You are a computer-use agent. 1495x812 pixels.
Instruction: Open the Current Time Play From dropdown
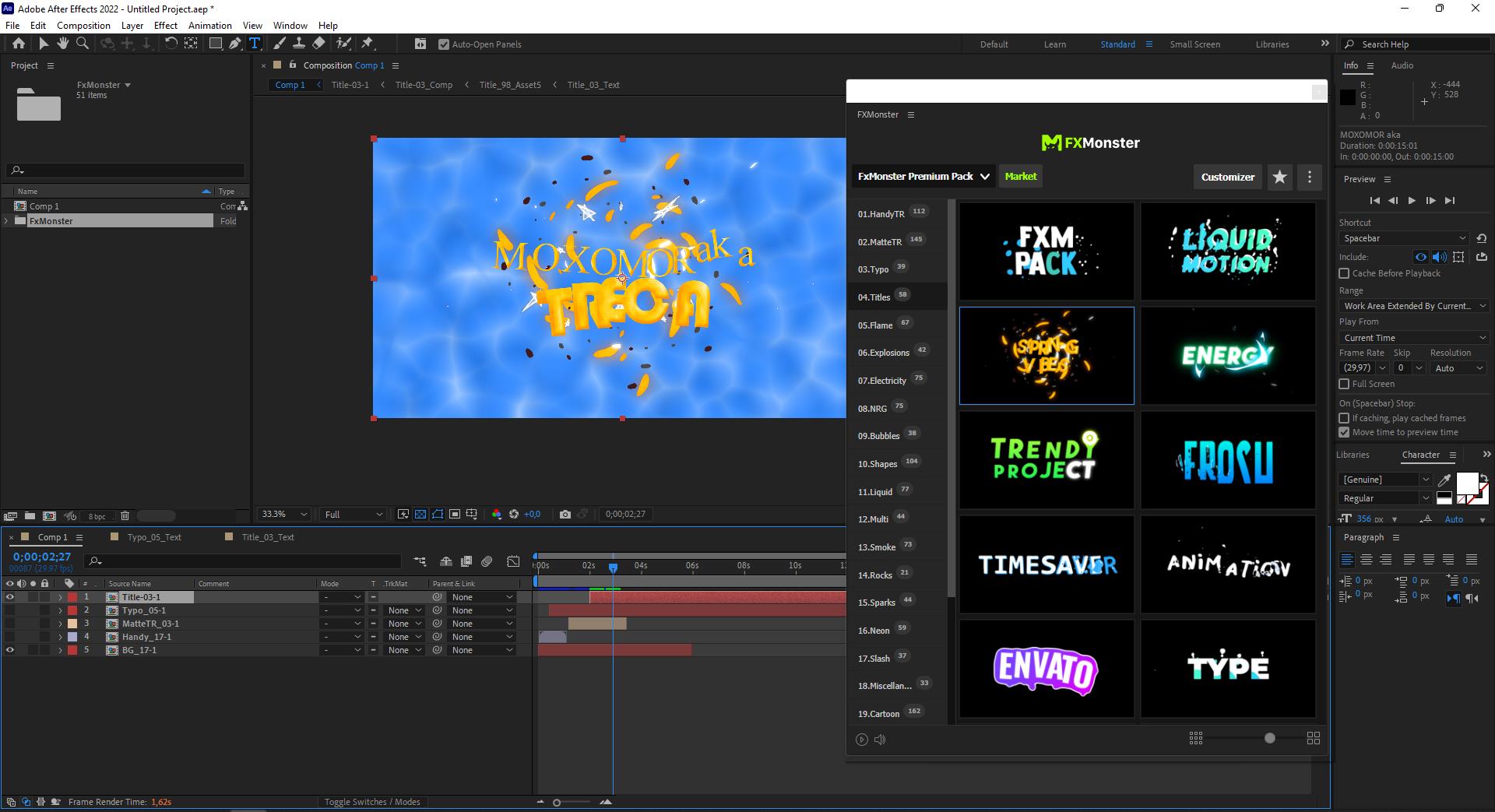1414,338
